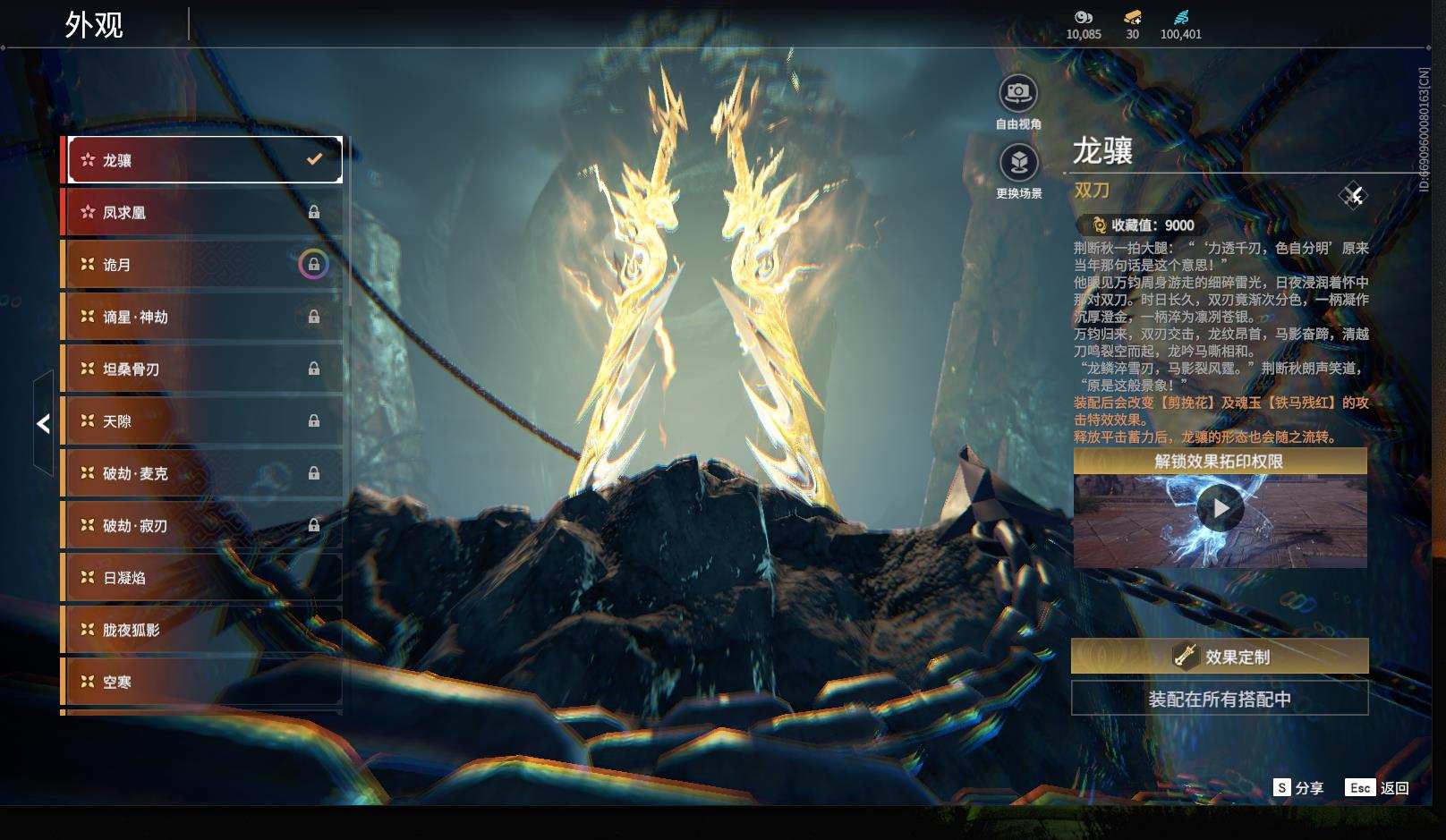Select the 空寒 skin entry
Screen dimensions: 1446x840
click(203, 682)
